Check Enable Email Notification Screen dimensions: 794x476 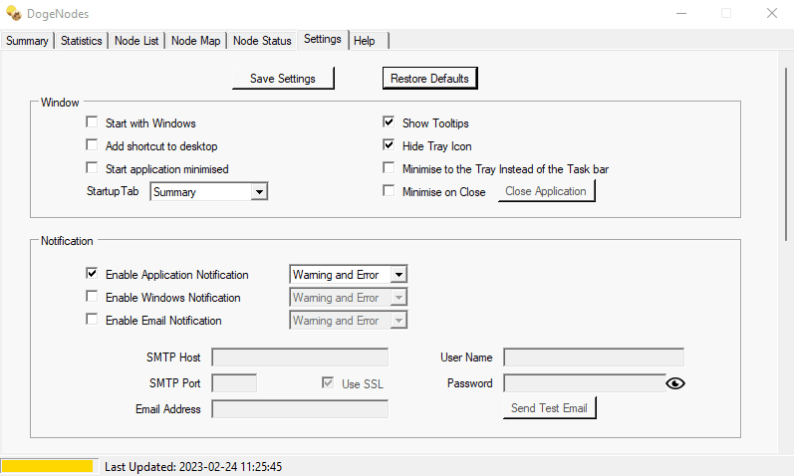tap(92, 319)
